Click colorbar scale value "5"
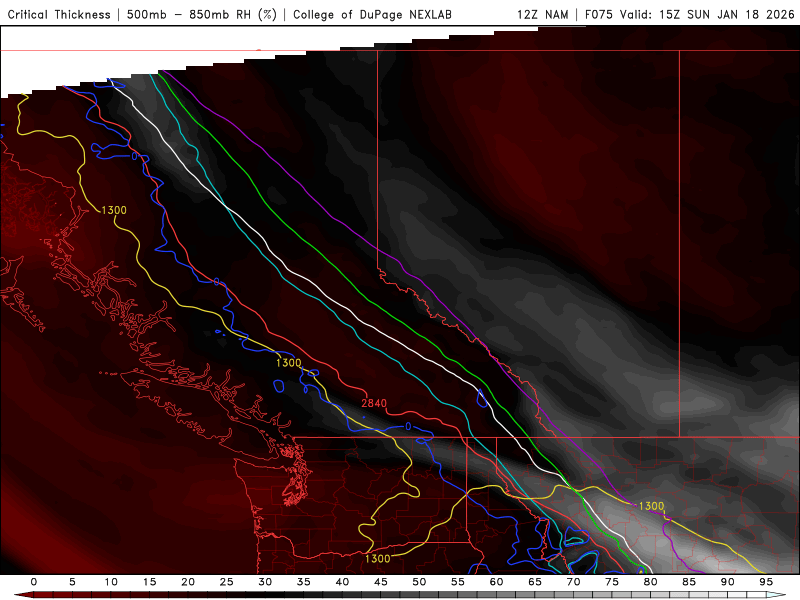800x600 pixels. pos(72,582)
